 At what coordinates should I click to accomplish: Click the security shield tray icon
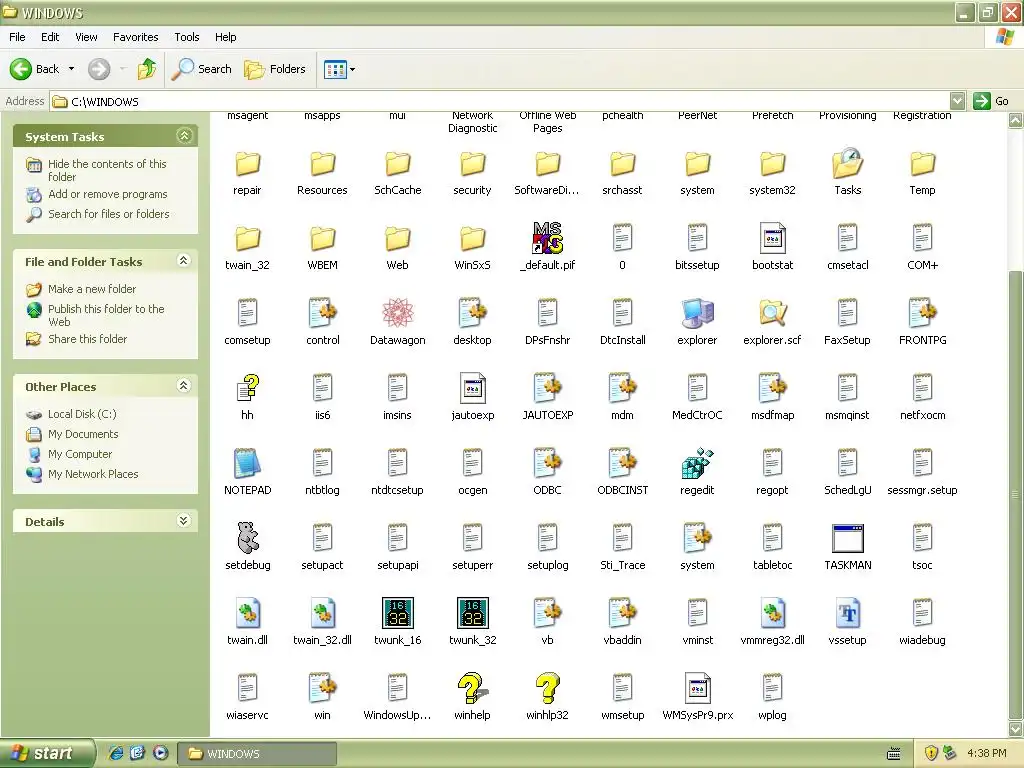931,754
